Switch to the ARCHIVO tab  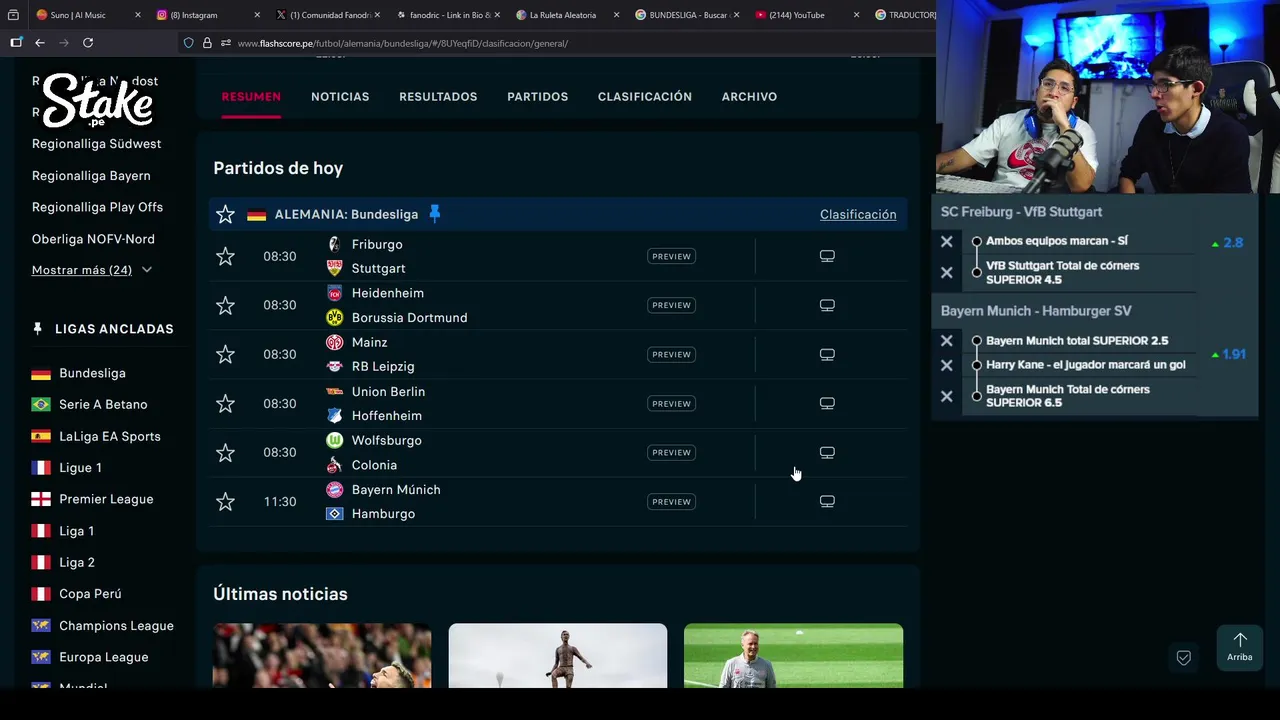click(x=749, y=97)
